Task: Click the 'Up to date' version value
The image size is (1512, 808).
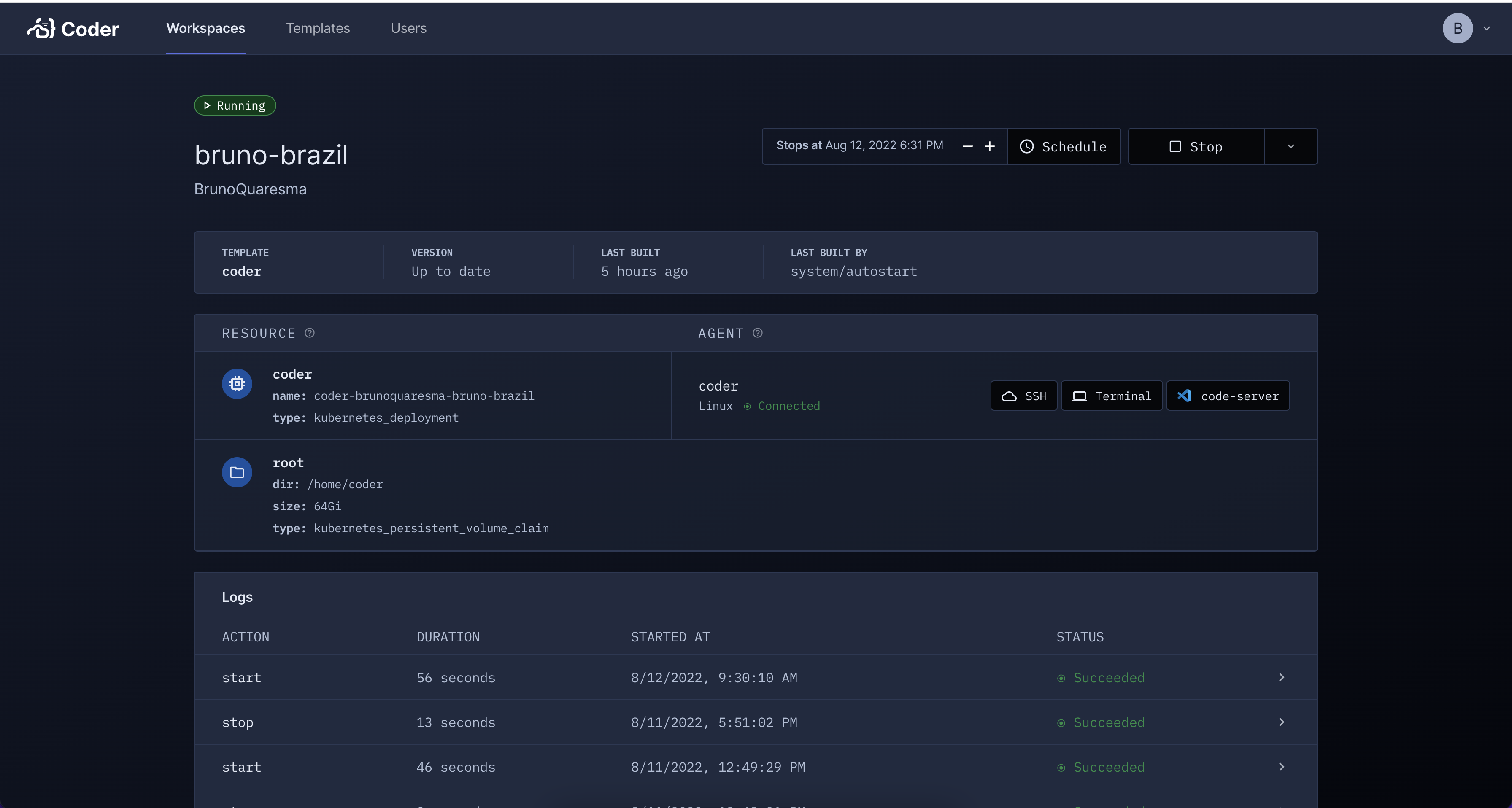Action: pos(450,271)
